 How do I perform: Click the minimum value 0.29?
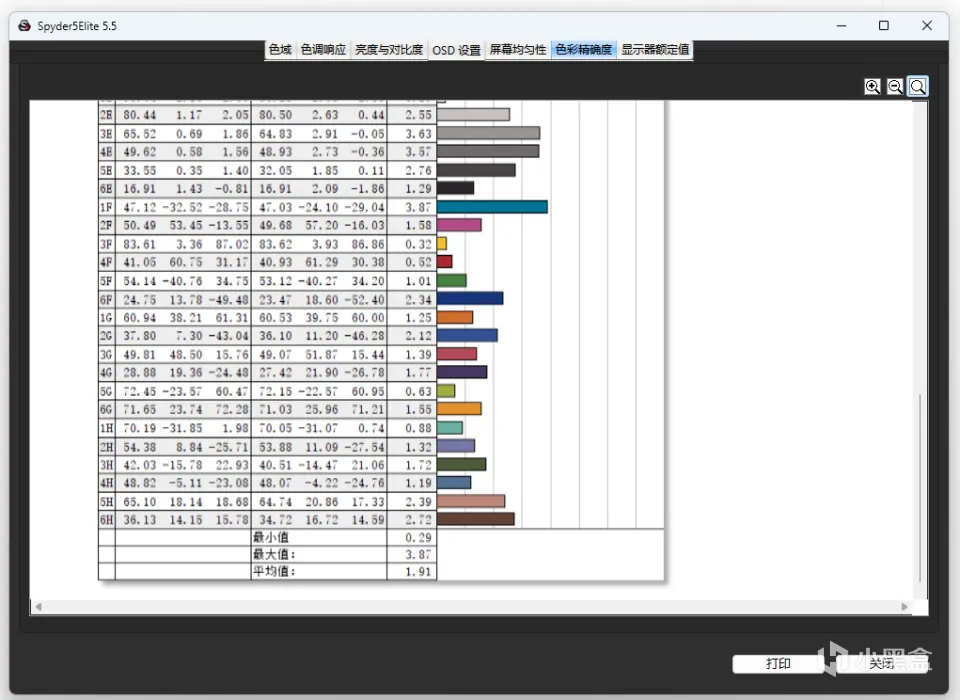click(418, 538)
